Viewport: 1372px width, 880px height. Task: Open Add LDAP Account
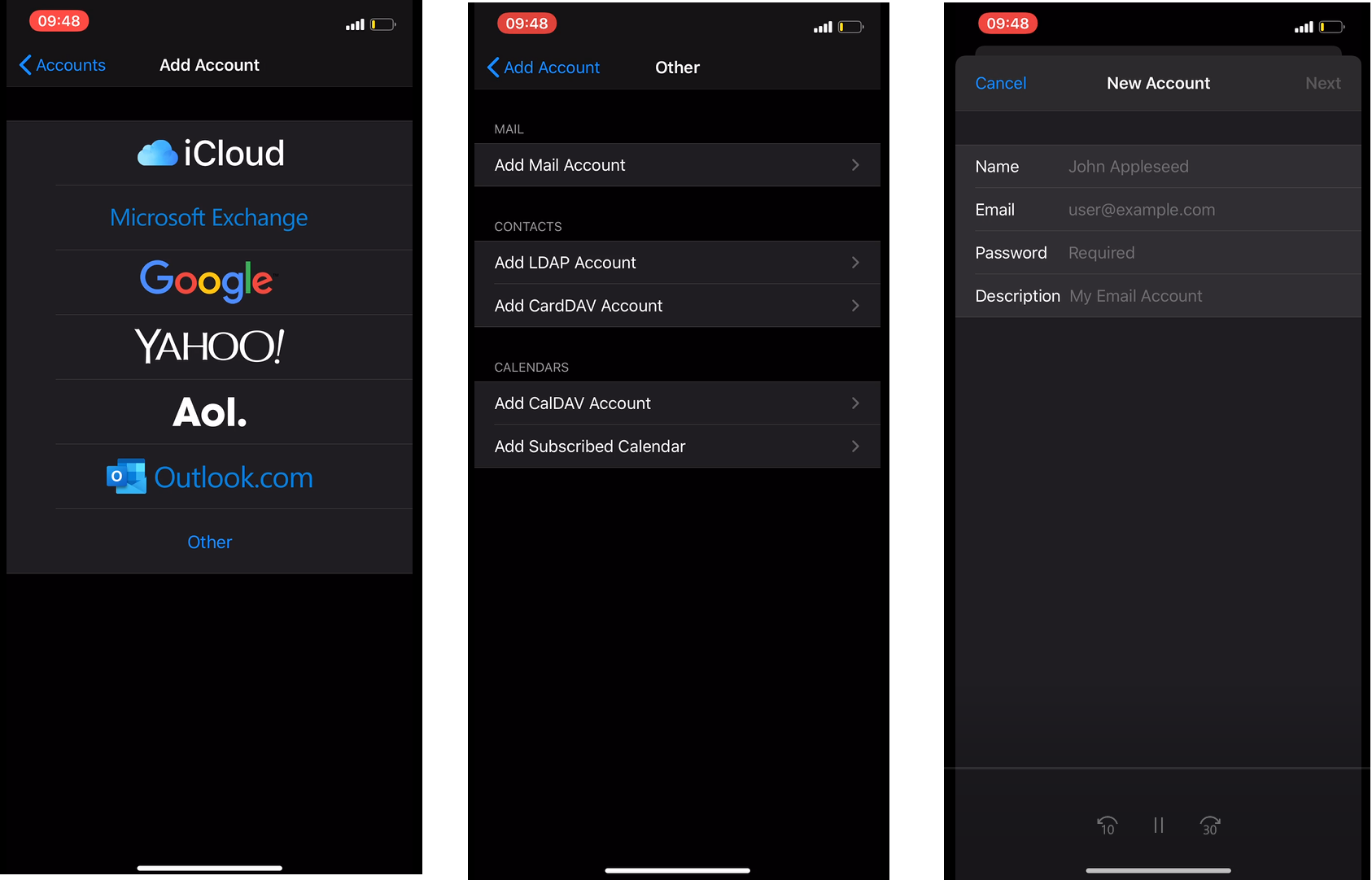(677, 263)
